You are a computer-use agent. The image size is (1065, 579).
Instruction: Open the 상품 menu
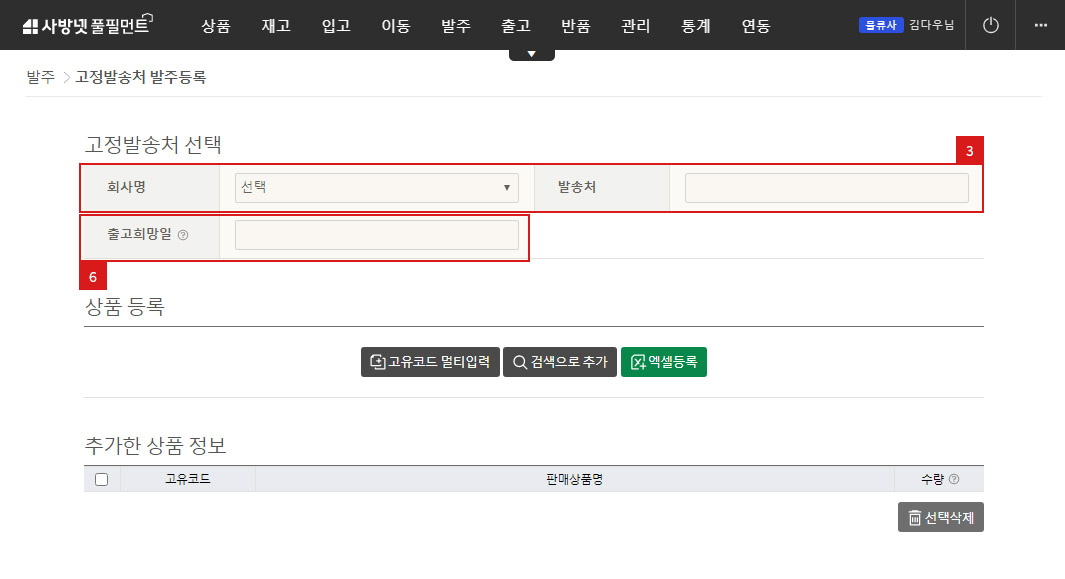click(215, 26)
